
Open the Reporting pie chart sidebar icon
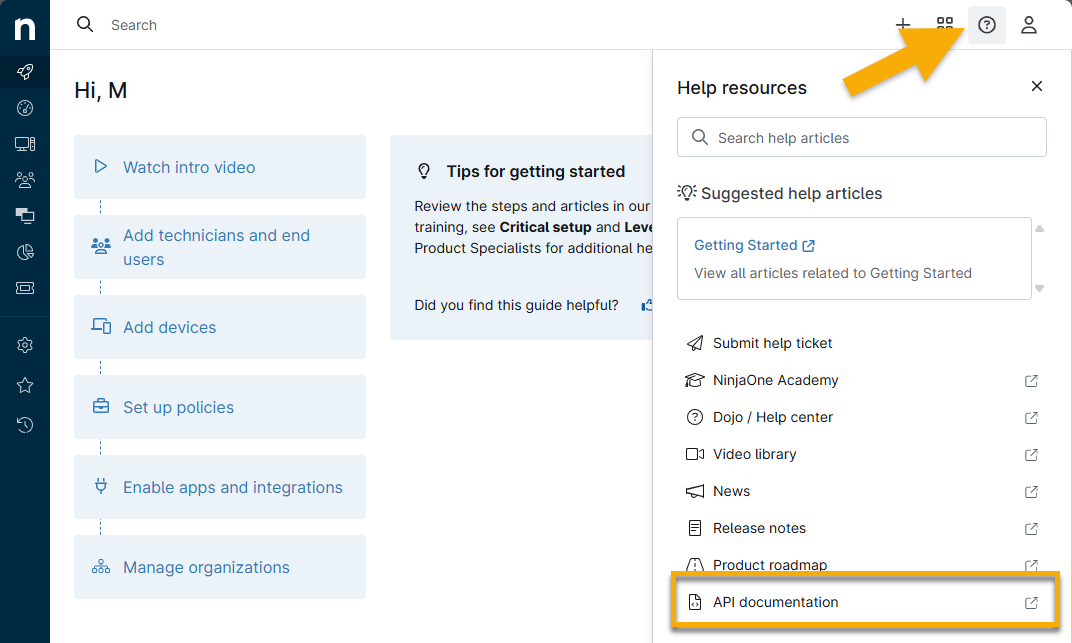[25, 252]
